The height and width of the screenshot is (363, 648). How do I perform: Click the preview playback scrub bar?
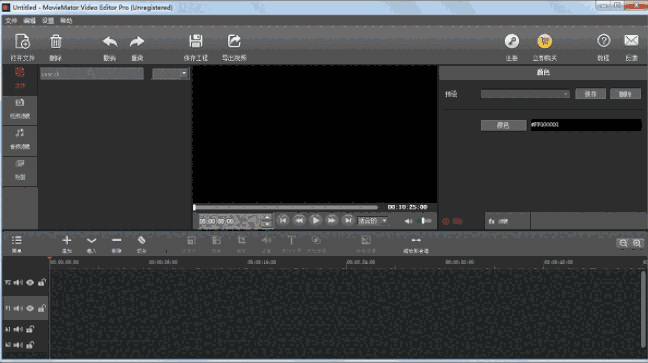pos(286,207)
